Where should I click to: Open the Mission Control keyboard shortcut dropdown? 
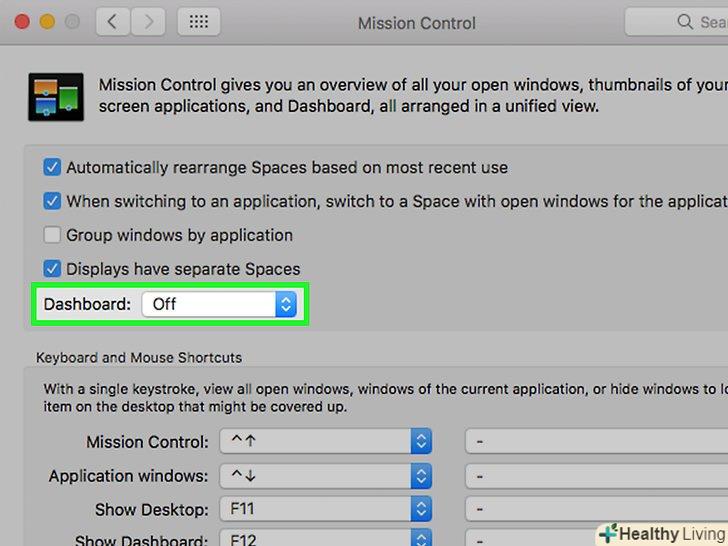325,441
